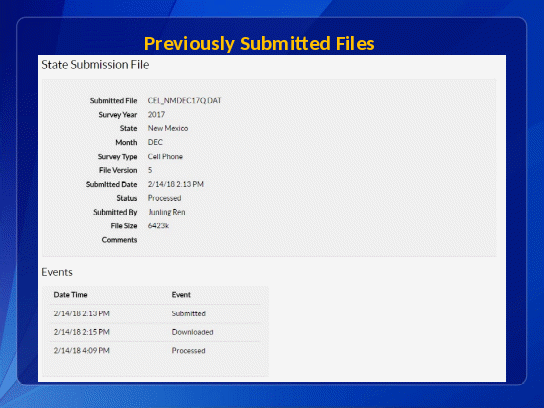Click the 'Survey Type' label
Image resolution: width=544 pixels, height=408 pixels.
click(117, 156)
